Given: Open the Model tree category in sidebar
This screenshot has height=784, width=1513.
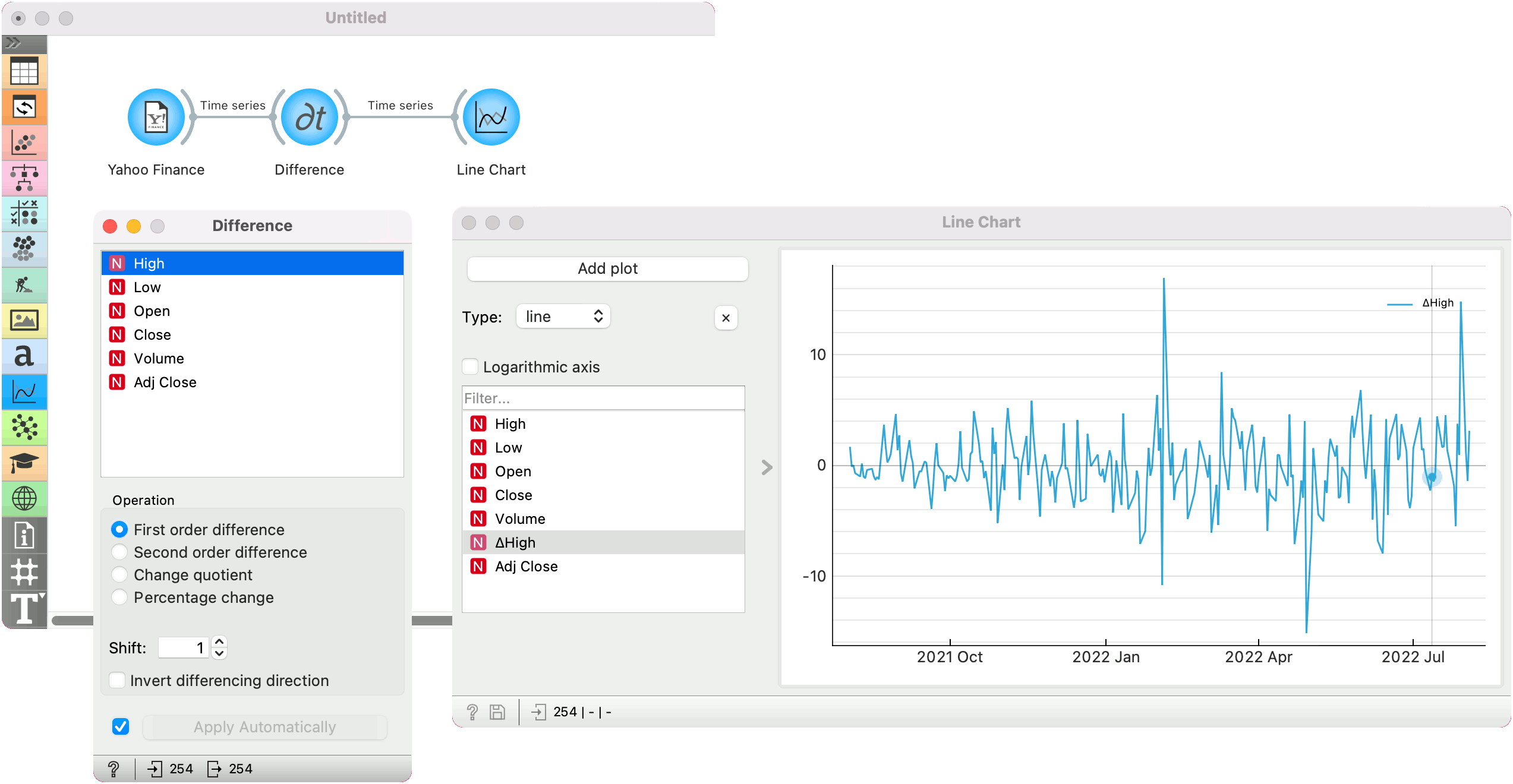Looking at the screenshot, I should point(24,178).
